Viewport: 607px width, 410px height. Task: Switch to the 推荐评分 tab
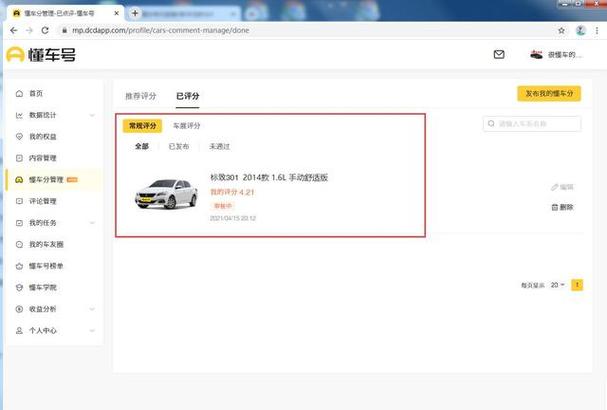141,96
